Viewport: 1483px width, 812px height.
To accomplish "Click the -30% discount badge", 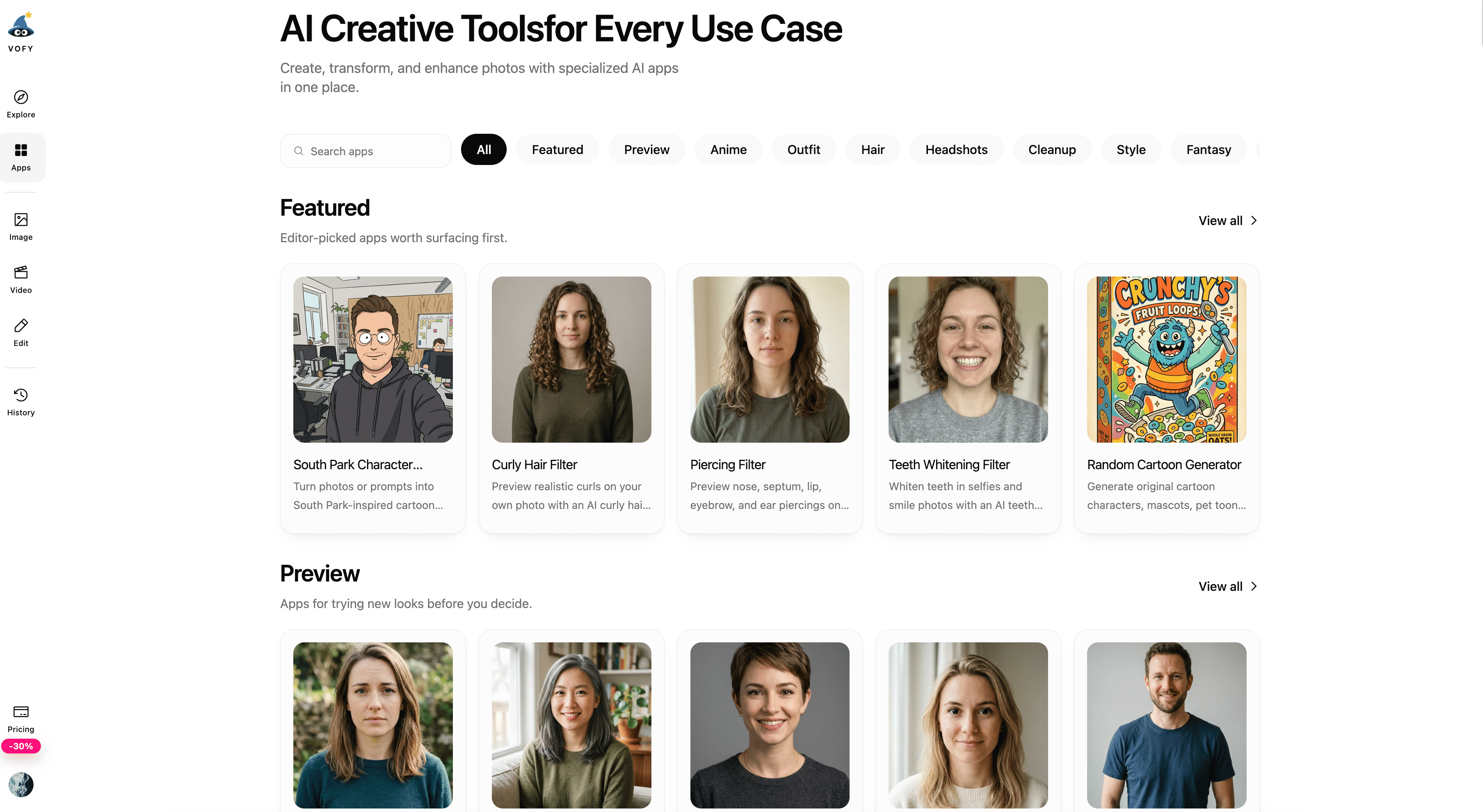I will [21, 746].
